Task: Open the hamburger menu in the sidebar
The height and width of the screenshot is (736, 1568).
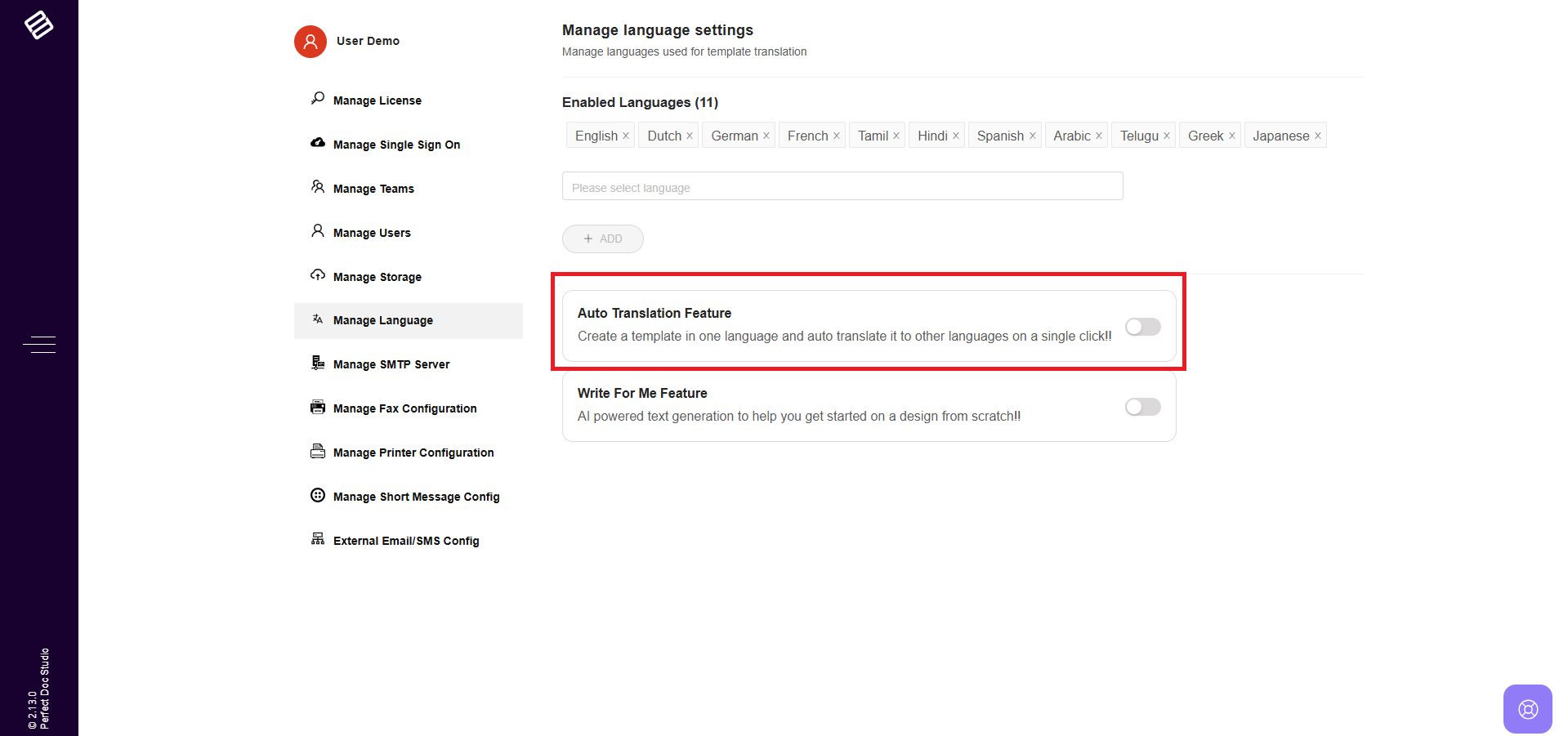Action: (x=39, y=345)
